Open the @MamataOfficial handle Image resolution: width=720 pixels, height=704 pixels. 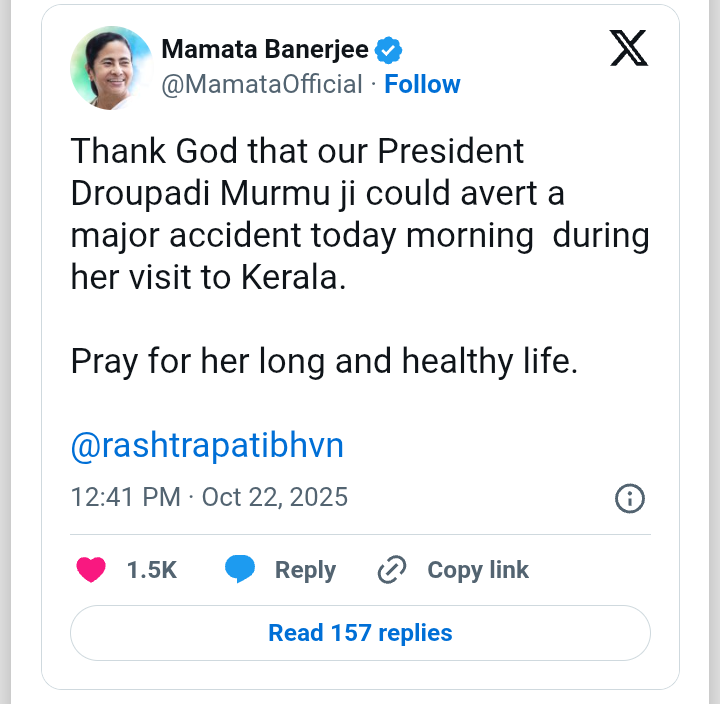pos(262,84)
